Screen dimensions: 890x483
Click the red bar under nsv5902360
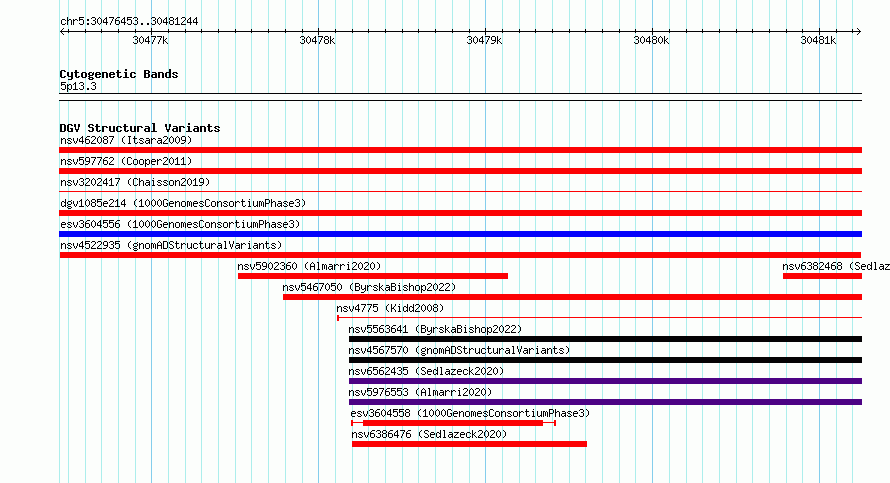[x=373, y=276]
